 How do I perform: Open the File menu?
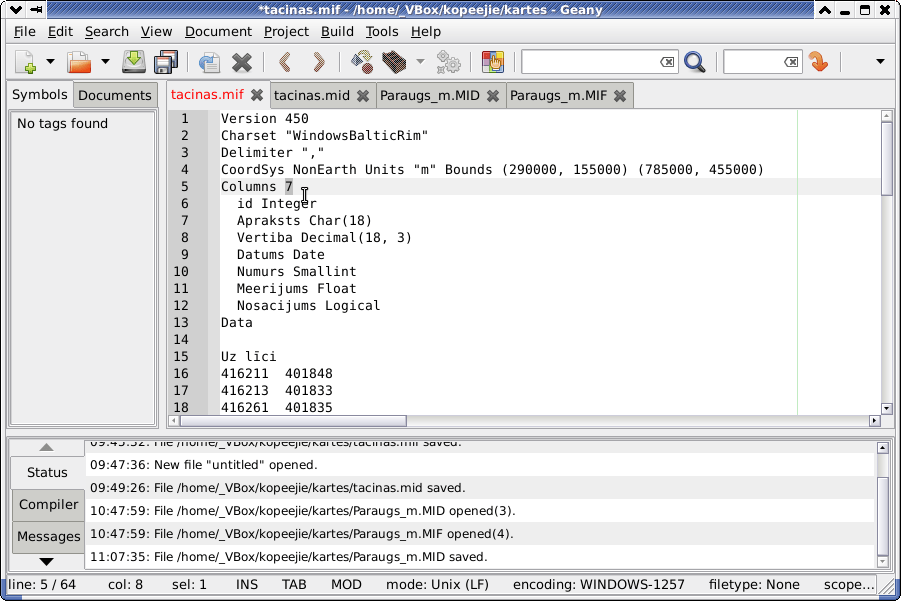tap(25, 32)
